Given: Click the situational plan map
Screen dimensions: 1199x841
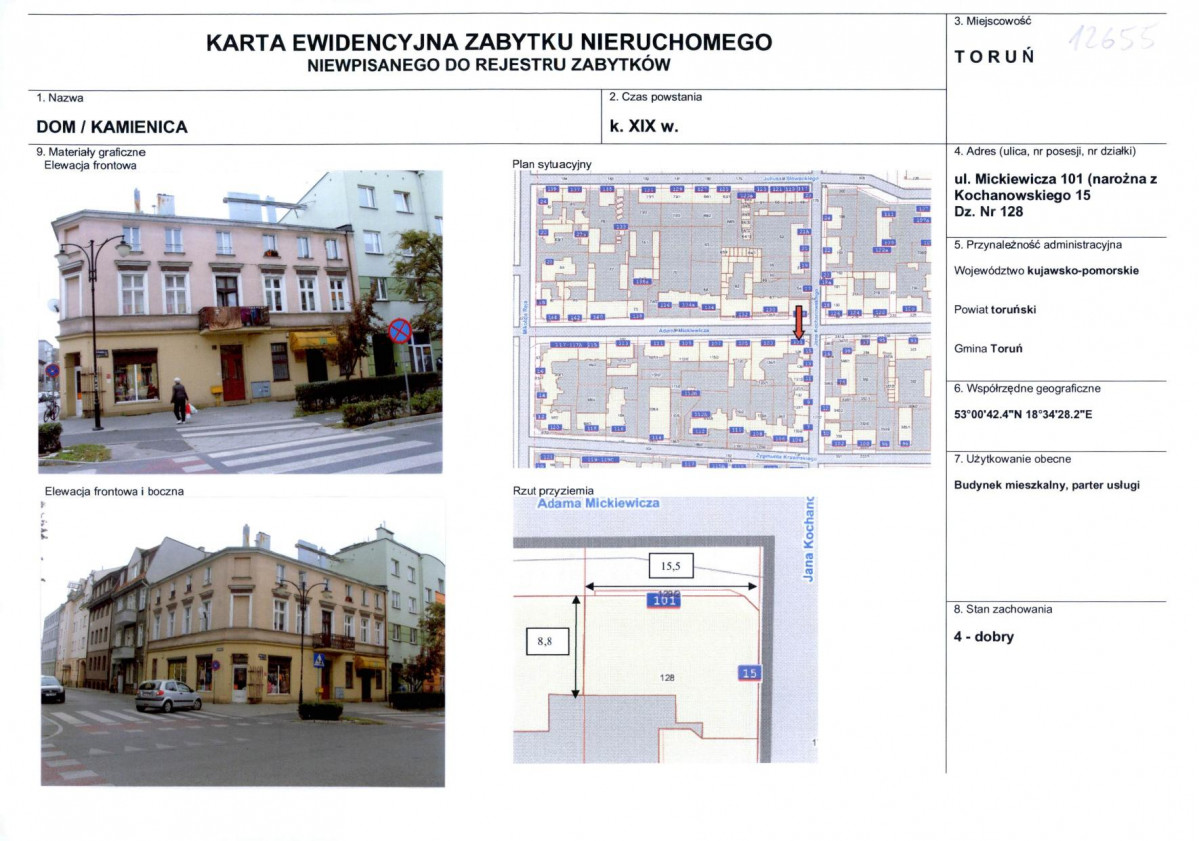Looking at the screenshot, I should [x=722, y=319].
